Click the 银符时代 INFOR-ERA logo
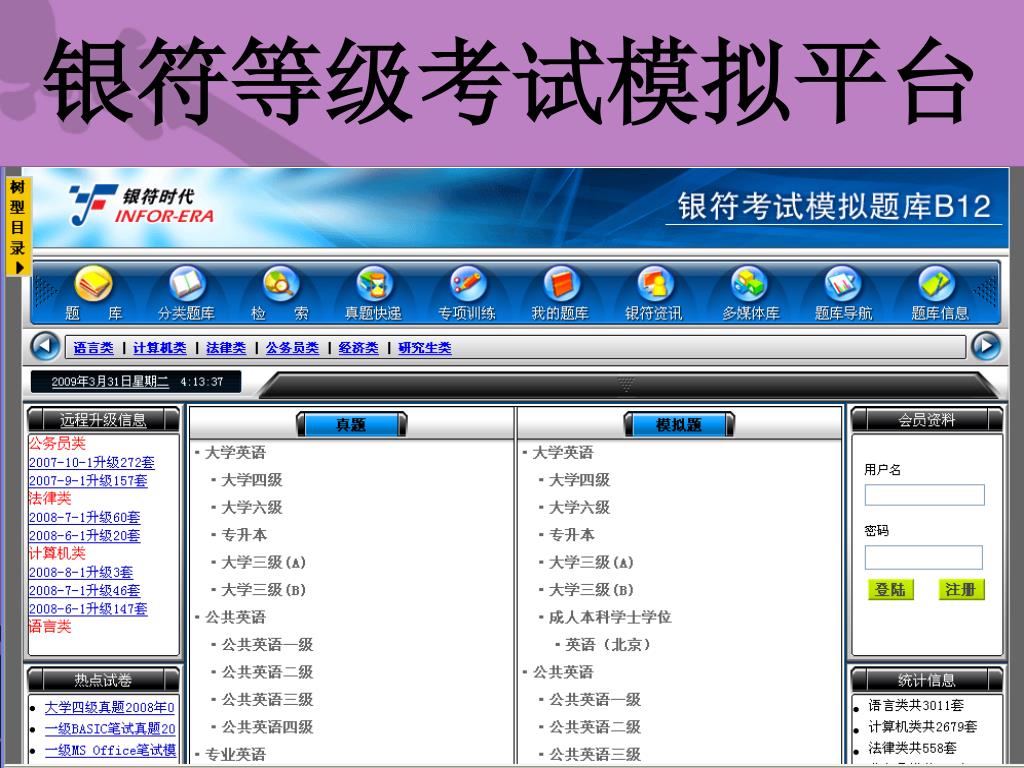Image resolution: width=1024 pixels, height=768 pixels. pos(141,205)
